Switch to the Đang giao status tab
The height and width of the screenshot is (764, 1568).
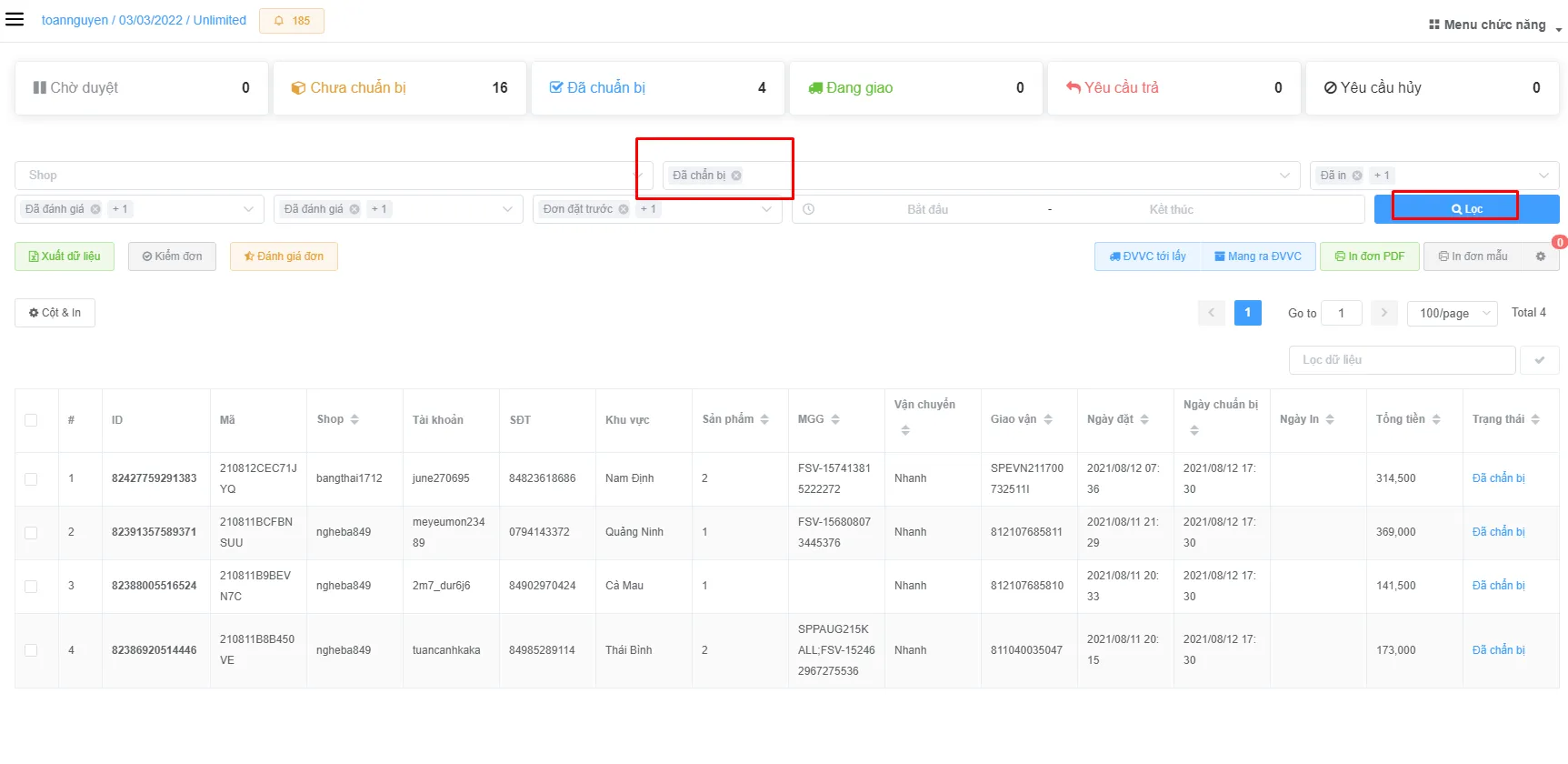(x=915, y=88)
